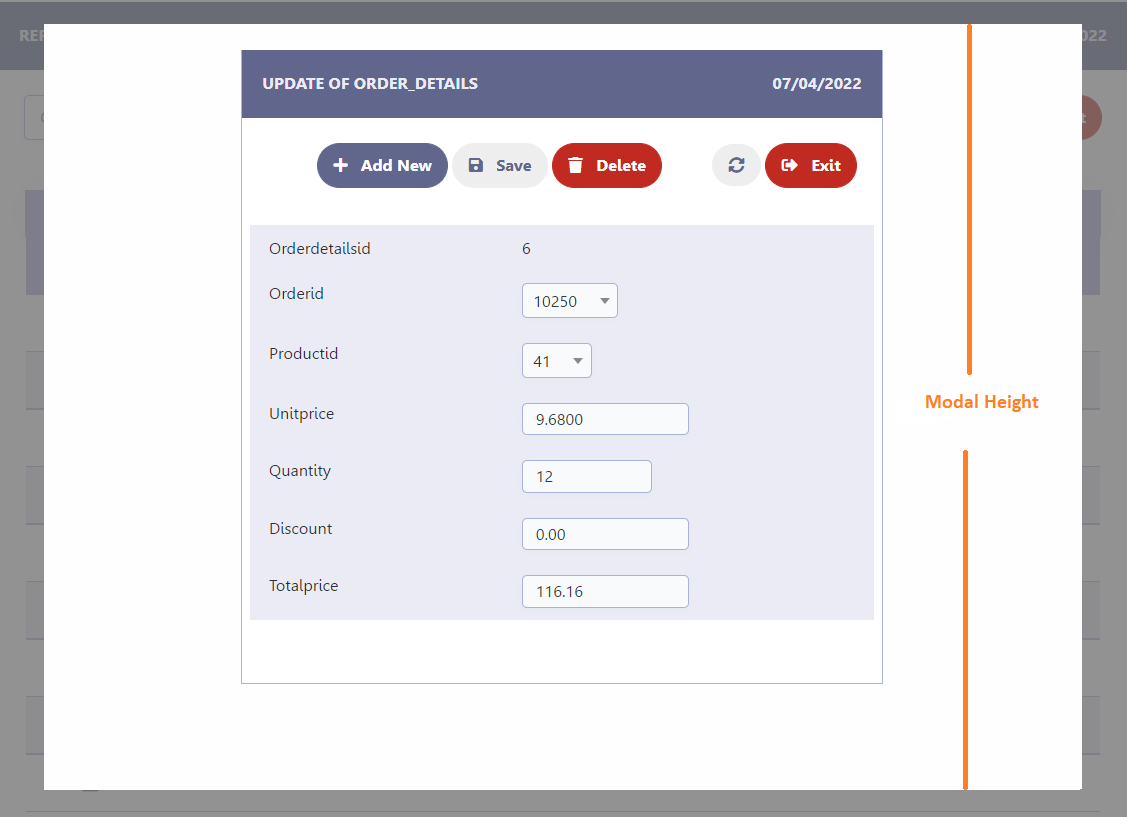Open the Orderid dropdown showing 10250
The width and height of the screenshot is (1127, 817).
pos(569,301)
